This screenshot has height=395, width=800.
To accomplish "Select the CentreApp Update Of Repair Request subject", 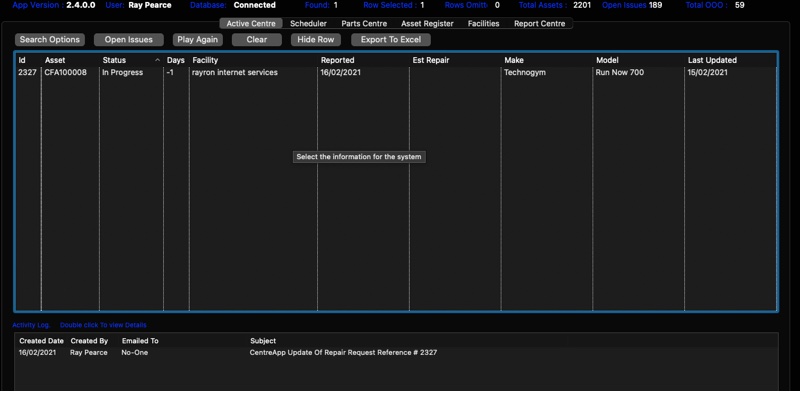I will point(343,352).
